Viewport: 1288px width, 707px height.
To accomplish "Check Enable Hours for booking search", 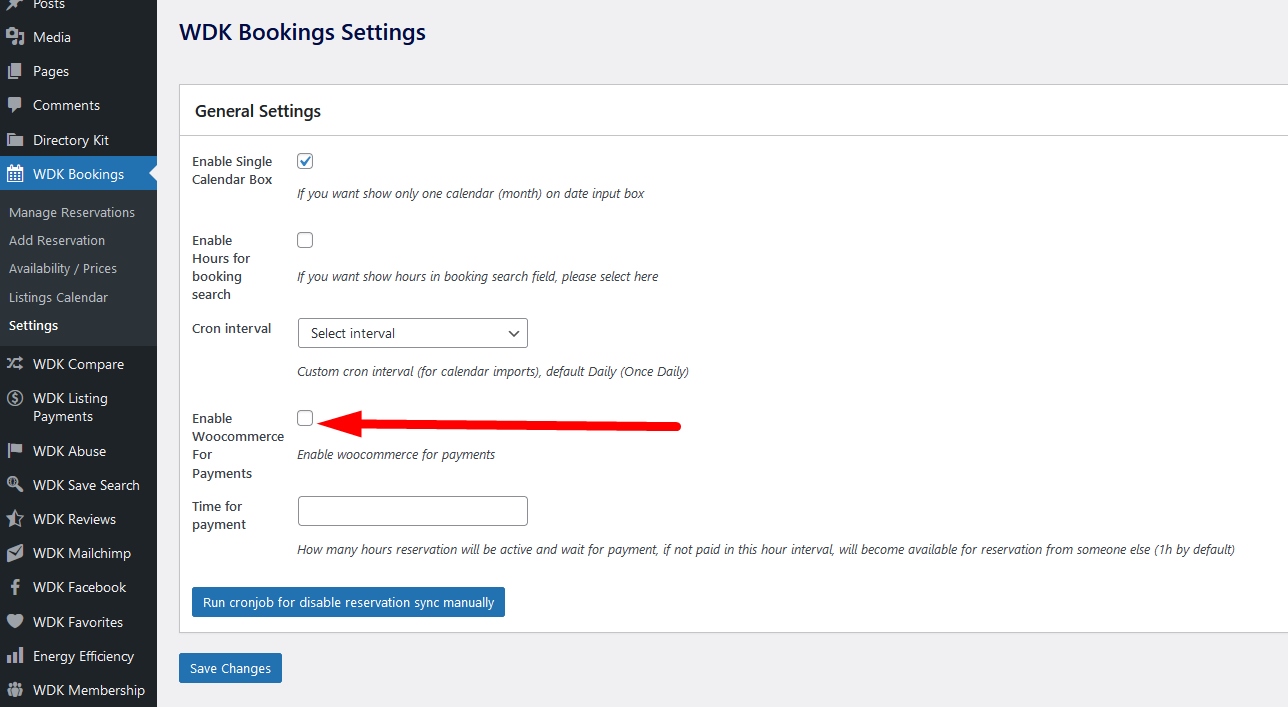I will point(305,240).
